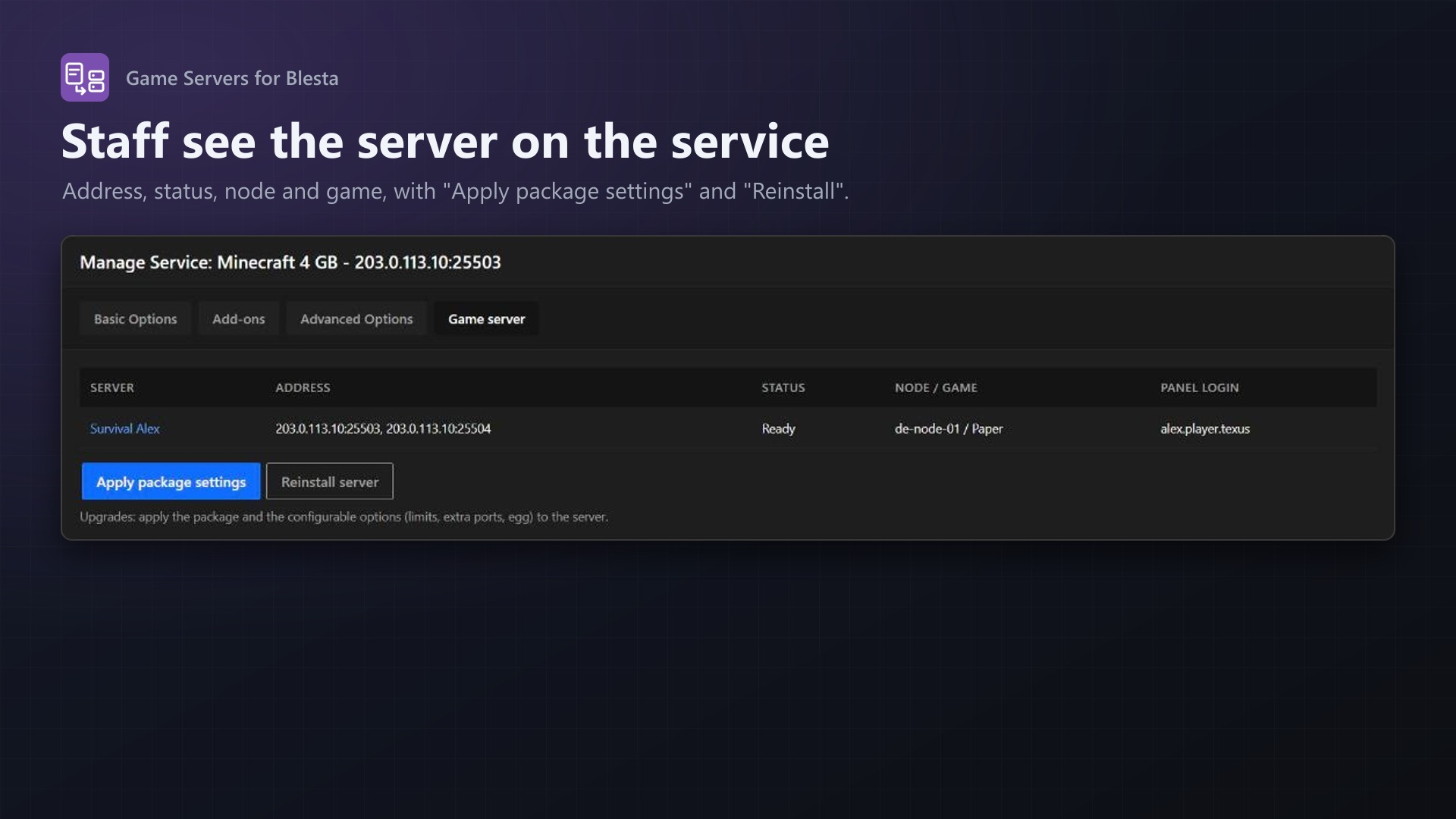
Task: Click the Address, status, node and game subtitle
Action: point(455,191)
